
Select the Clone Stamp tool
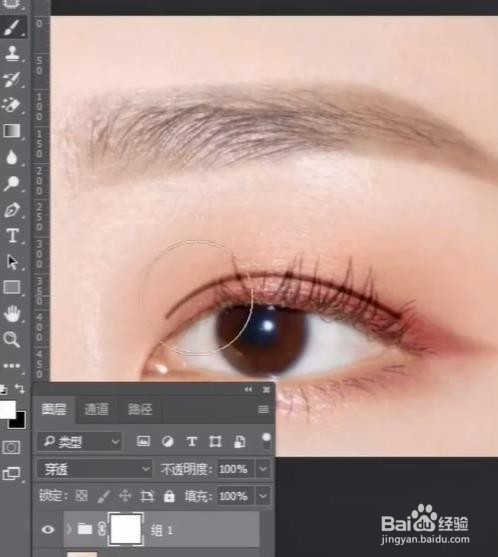point(12,54)
